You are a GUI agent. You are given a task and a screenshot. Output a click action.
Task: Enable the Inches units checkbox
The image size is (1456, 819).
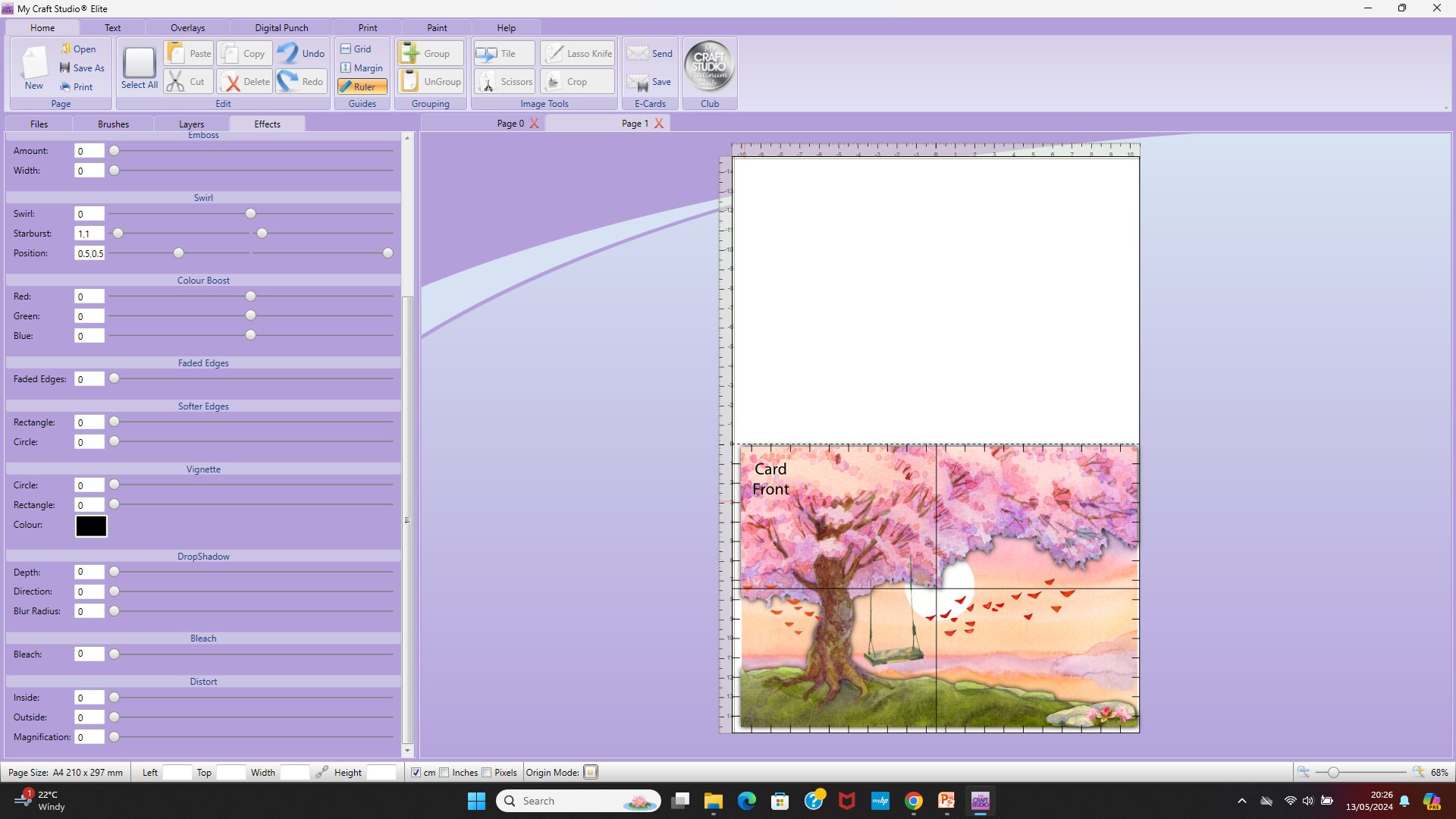(x=444, y=773)
